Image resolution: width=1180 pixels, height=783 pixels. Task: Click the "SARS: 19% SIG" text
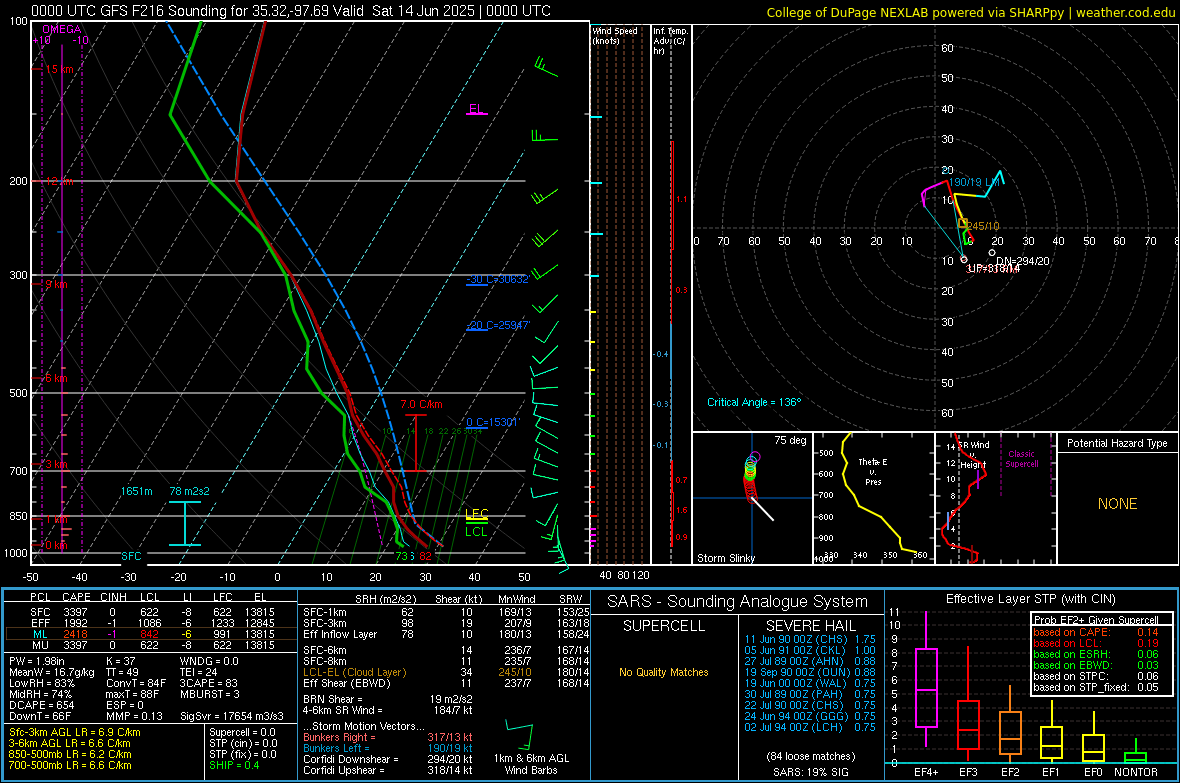811,772
